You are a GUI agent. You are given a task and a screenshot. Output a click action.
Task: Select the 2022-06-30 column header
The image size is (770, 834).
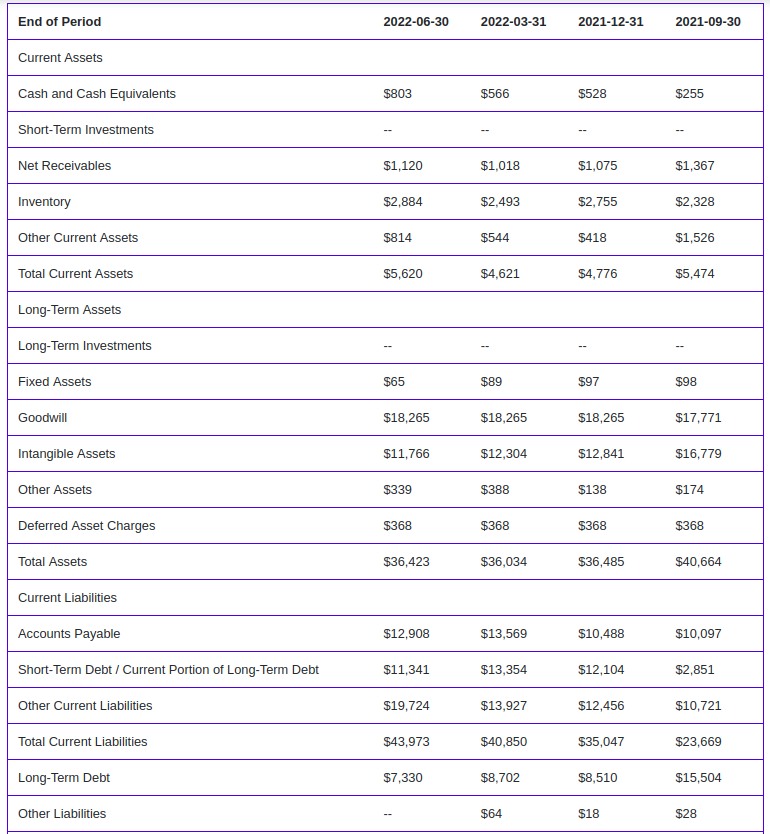point(416,22)
